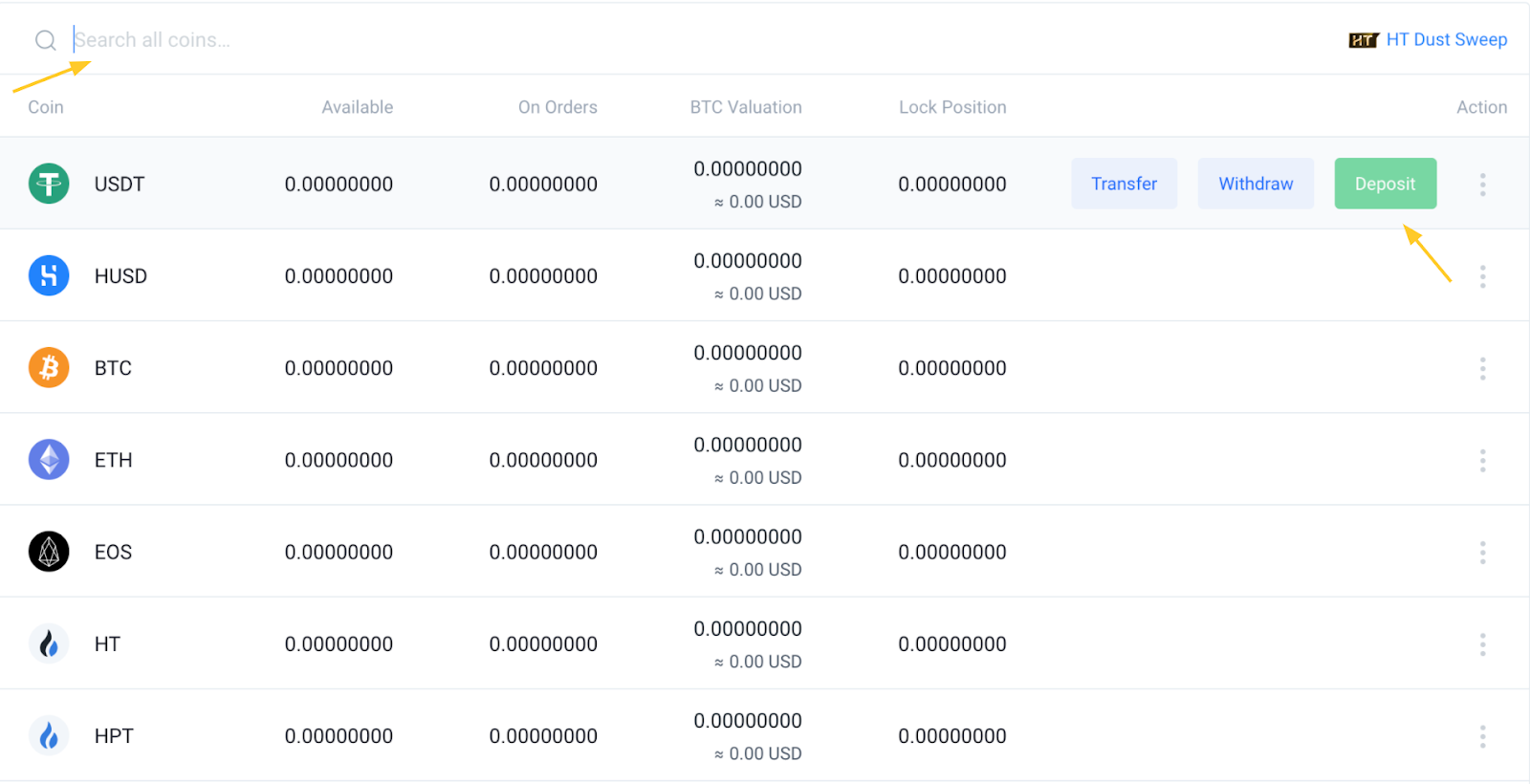Click the Lock Position column header
The width and height of the screenshot is (1530, 784).
point(952,107)
